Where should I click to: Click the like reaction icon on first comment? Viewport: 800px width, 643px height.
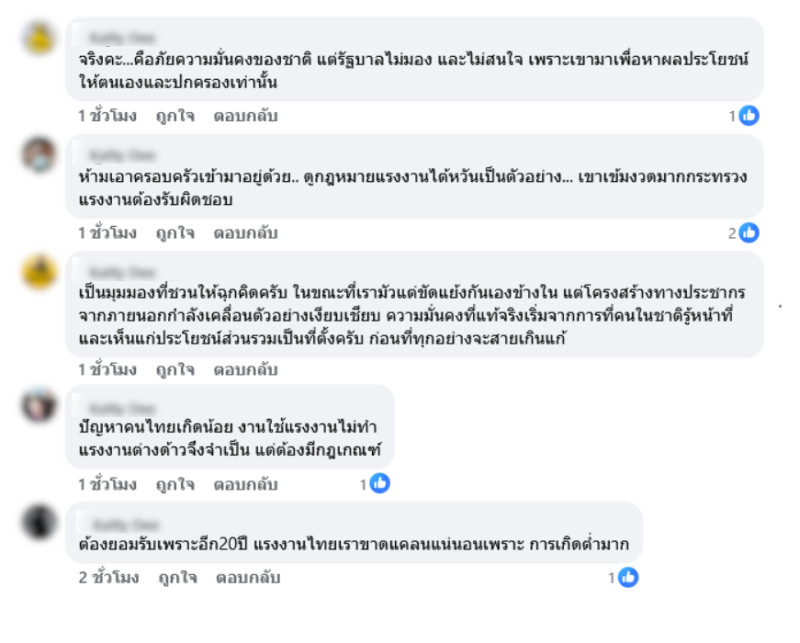[x=749, y=116]
